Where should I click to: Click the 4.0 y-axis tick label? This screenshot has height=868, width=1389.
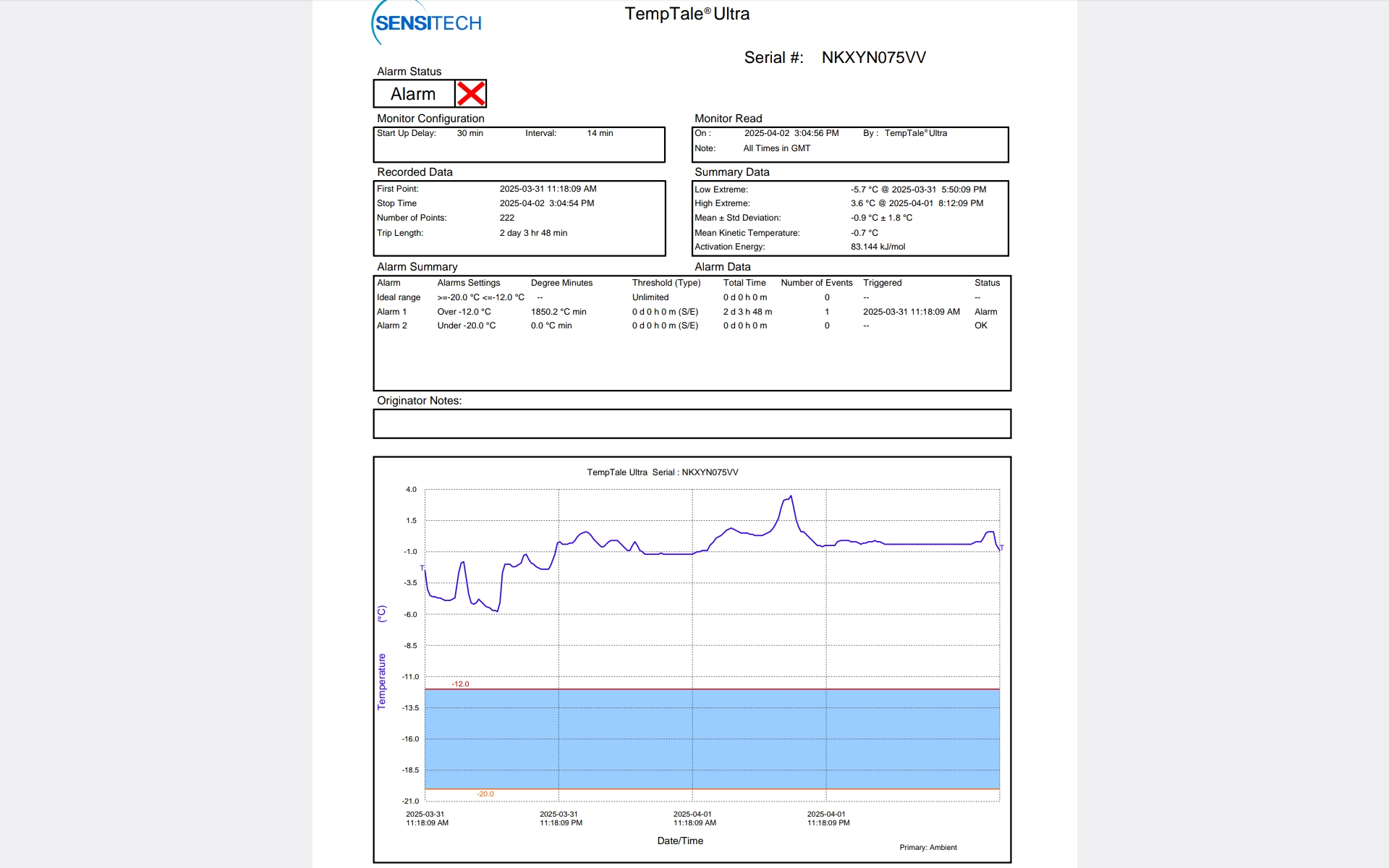[411, 490]
